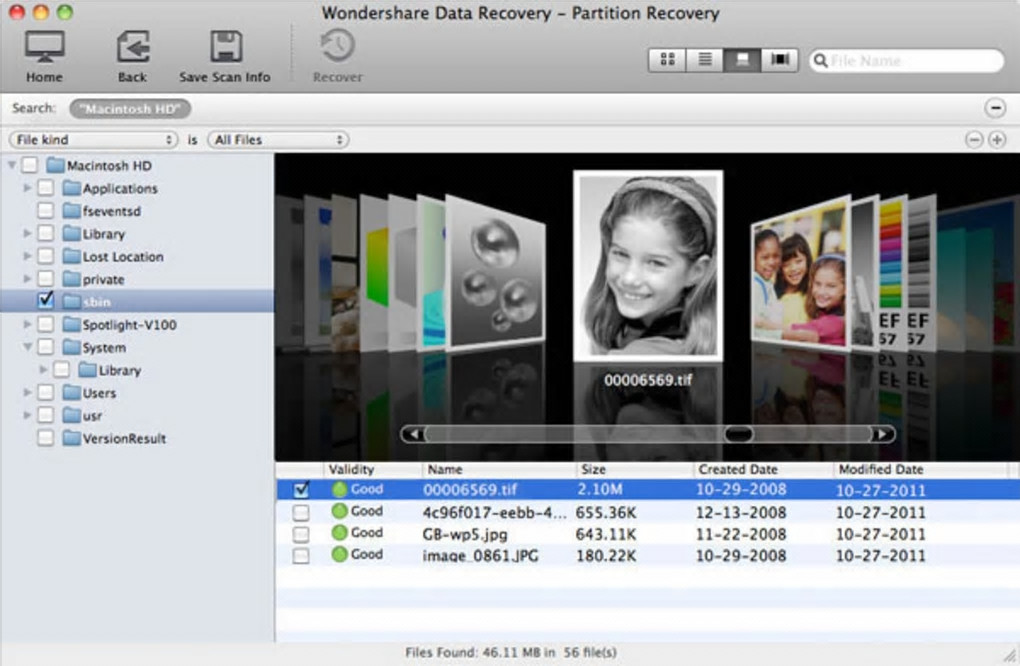The width and height of the screenshot is (1020, 666).
Task: Tick the Users folder checkbox
Action: [46, 393]
